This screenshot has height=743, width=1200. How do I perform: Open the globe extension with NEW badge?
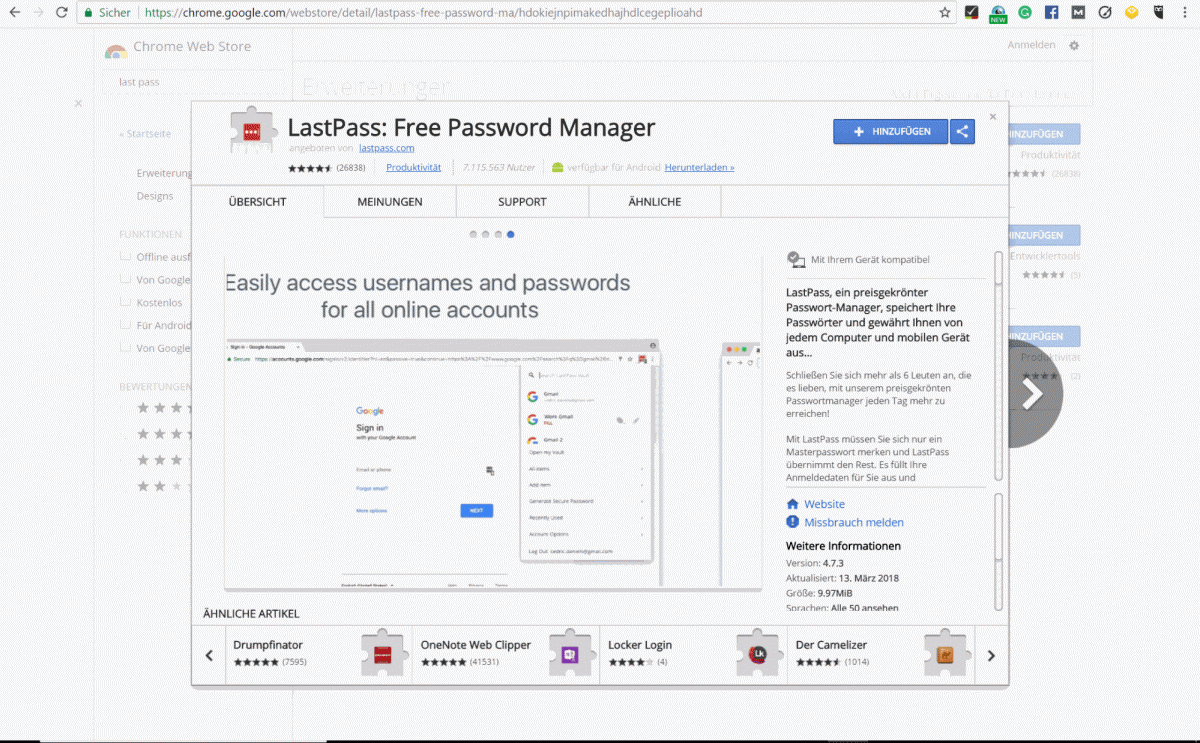pos(998,13)
